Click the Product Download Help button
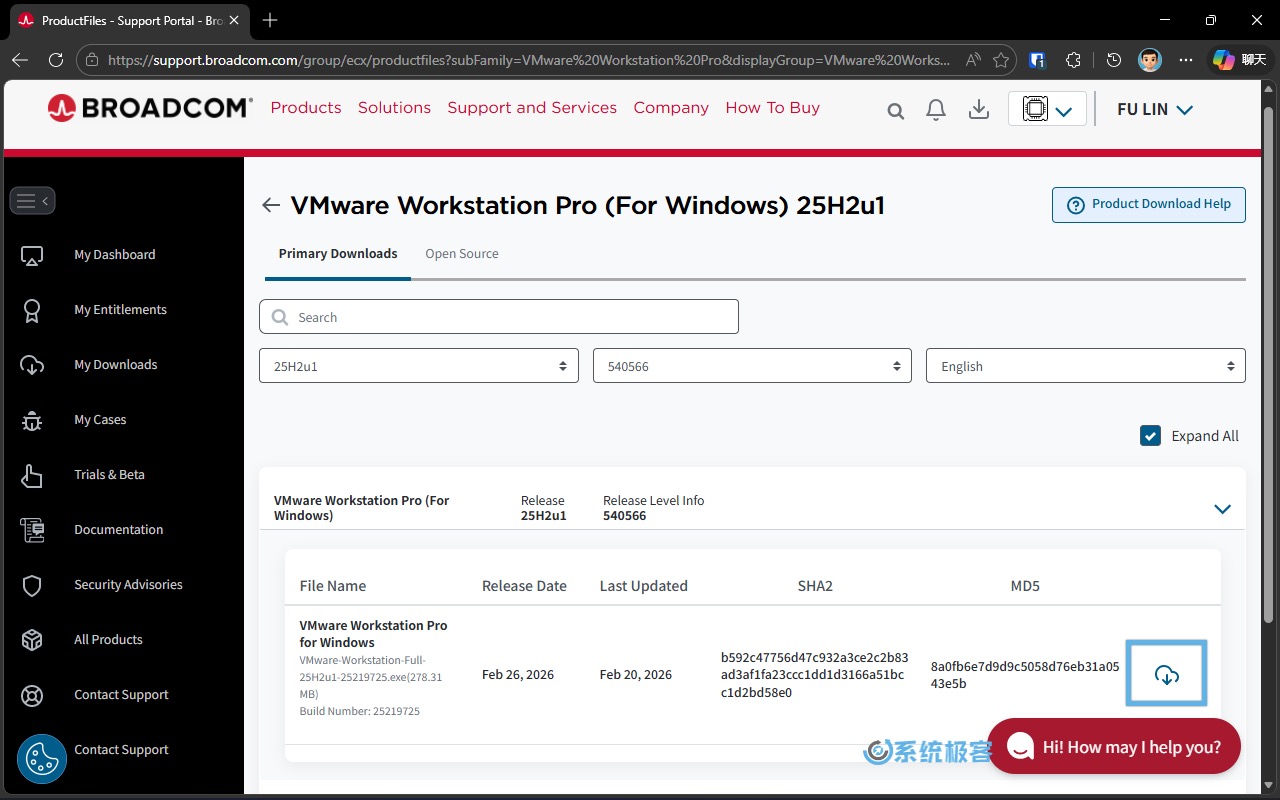 1148,204
